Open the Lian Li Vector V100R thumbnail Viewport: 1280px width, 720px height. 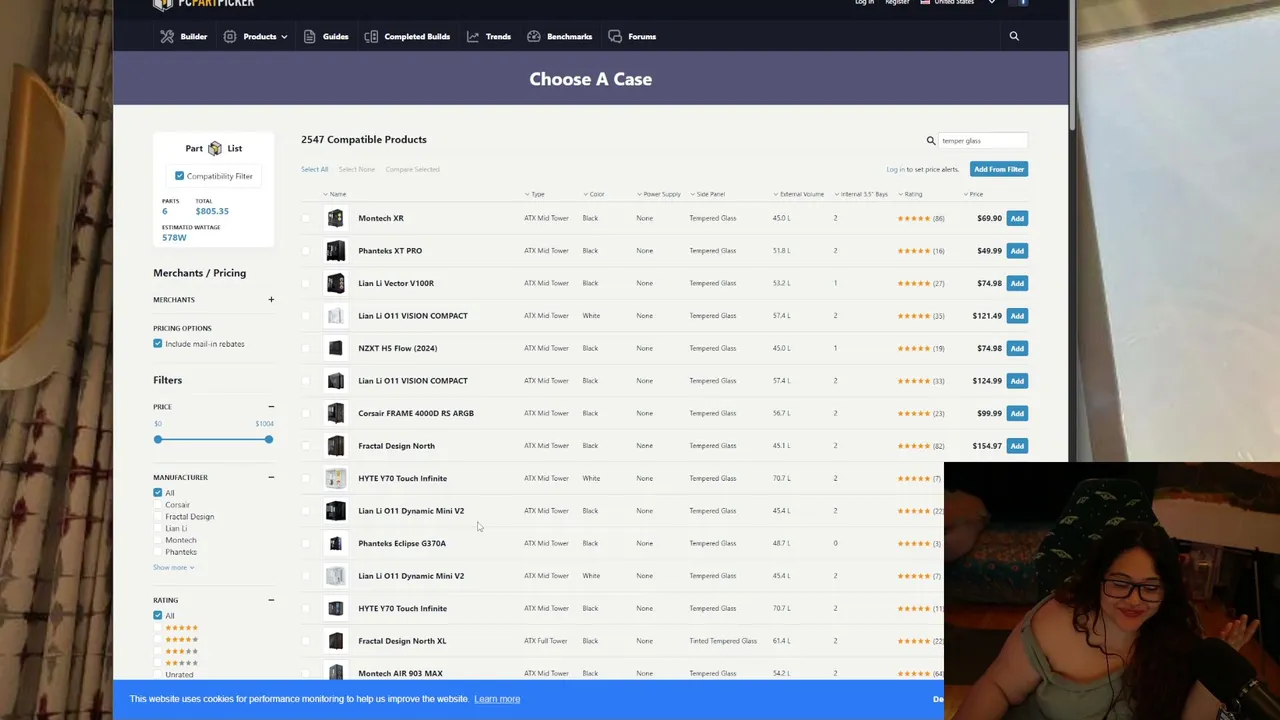(x=335, y=283)
